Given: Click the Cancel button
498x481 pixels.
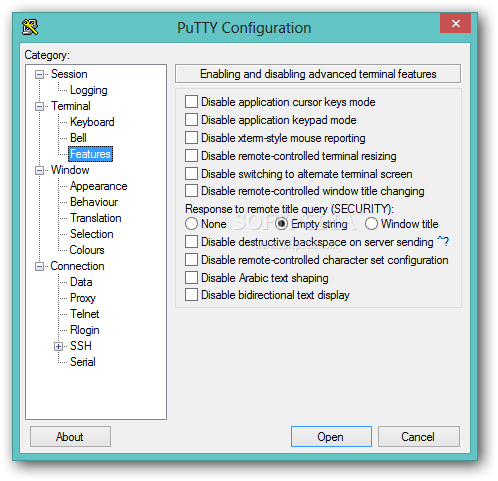Looking at the screenshot, I should pyautogui.click(x=419, y=437).
